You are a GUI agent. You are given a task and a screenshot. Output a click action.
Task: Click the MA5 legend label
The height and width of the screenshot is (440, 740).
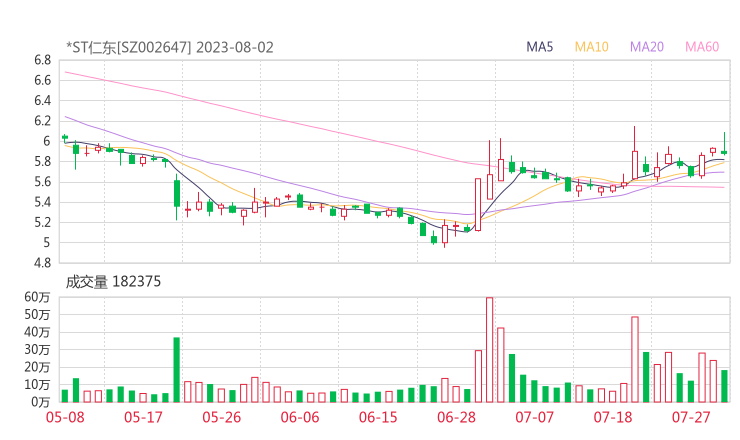(x=539, y=47)
